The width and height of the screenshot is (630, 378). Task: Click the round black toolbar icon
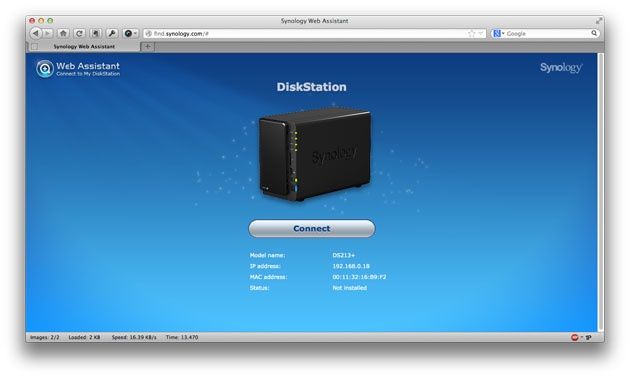tap(128, 33)
